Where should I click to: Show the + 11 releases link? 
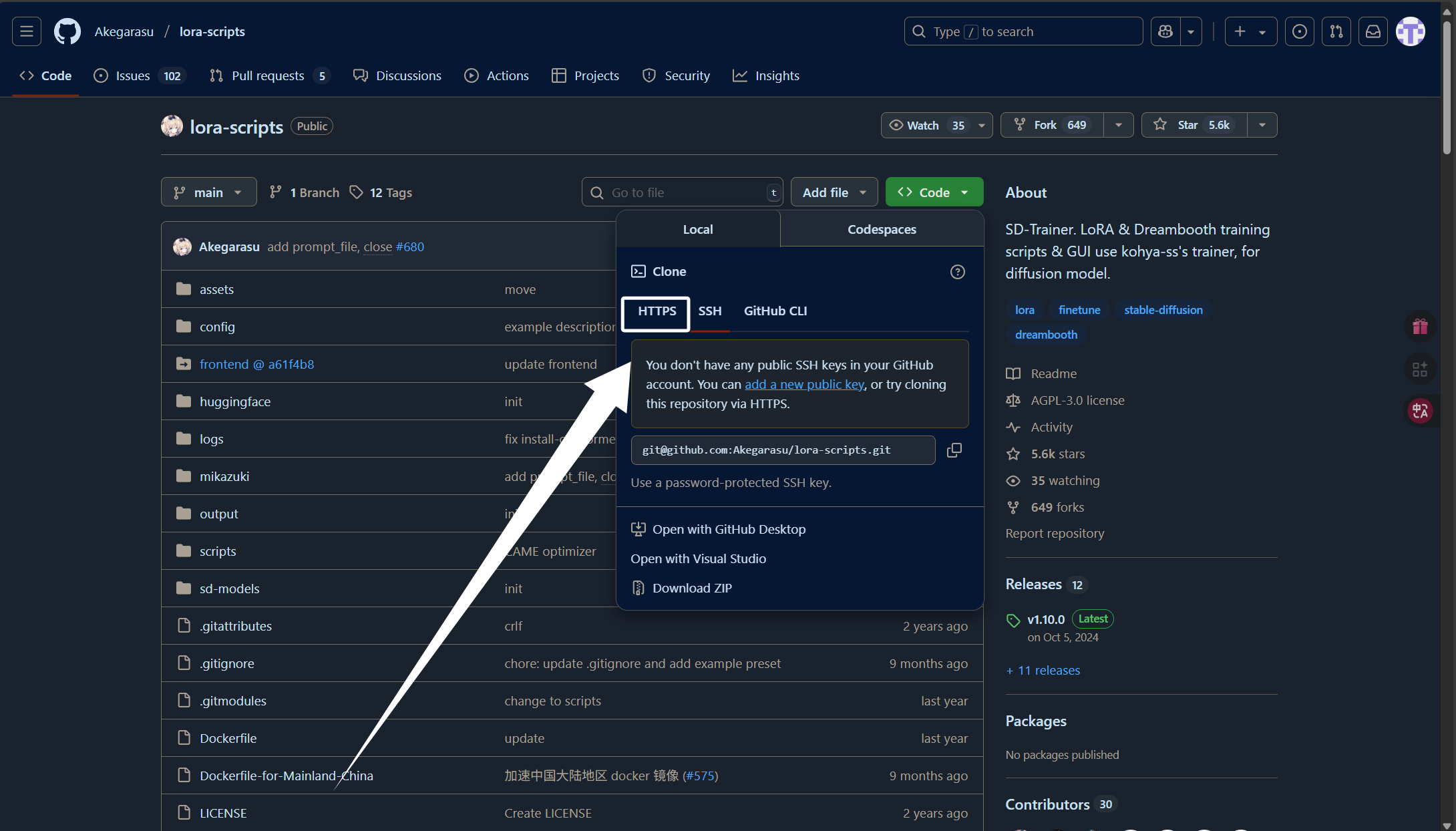click(1043, 670)
